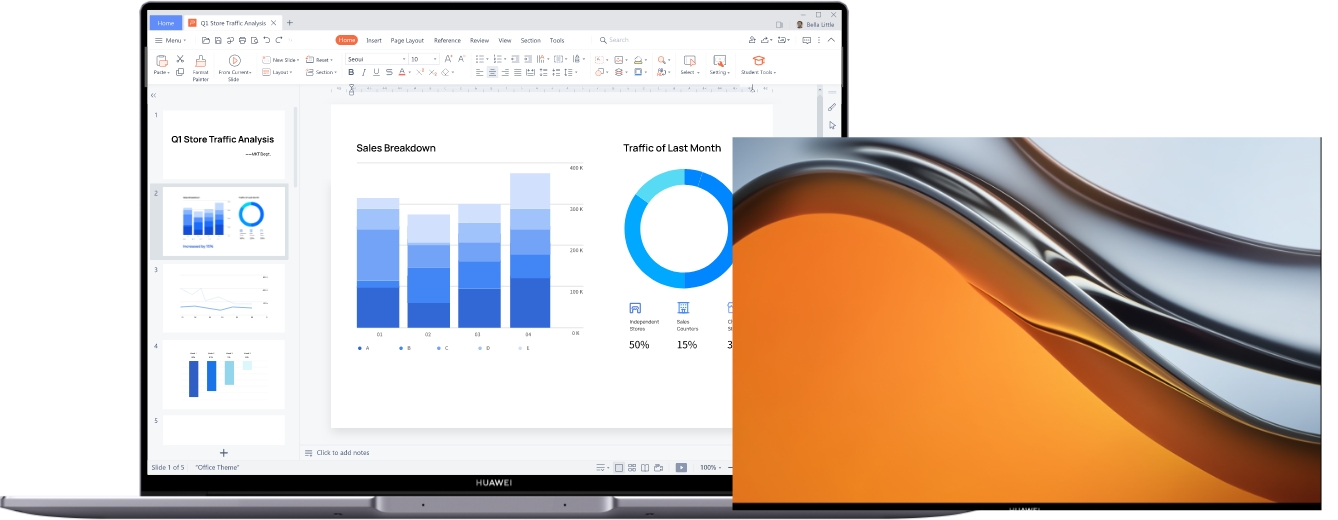Open the Student Tools icon
This screenshot has height=520, width=1338.
pyautogui.click(x=758, y=61)
